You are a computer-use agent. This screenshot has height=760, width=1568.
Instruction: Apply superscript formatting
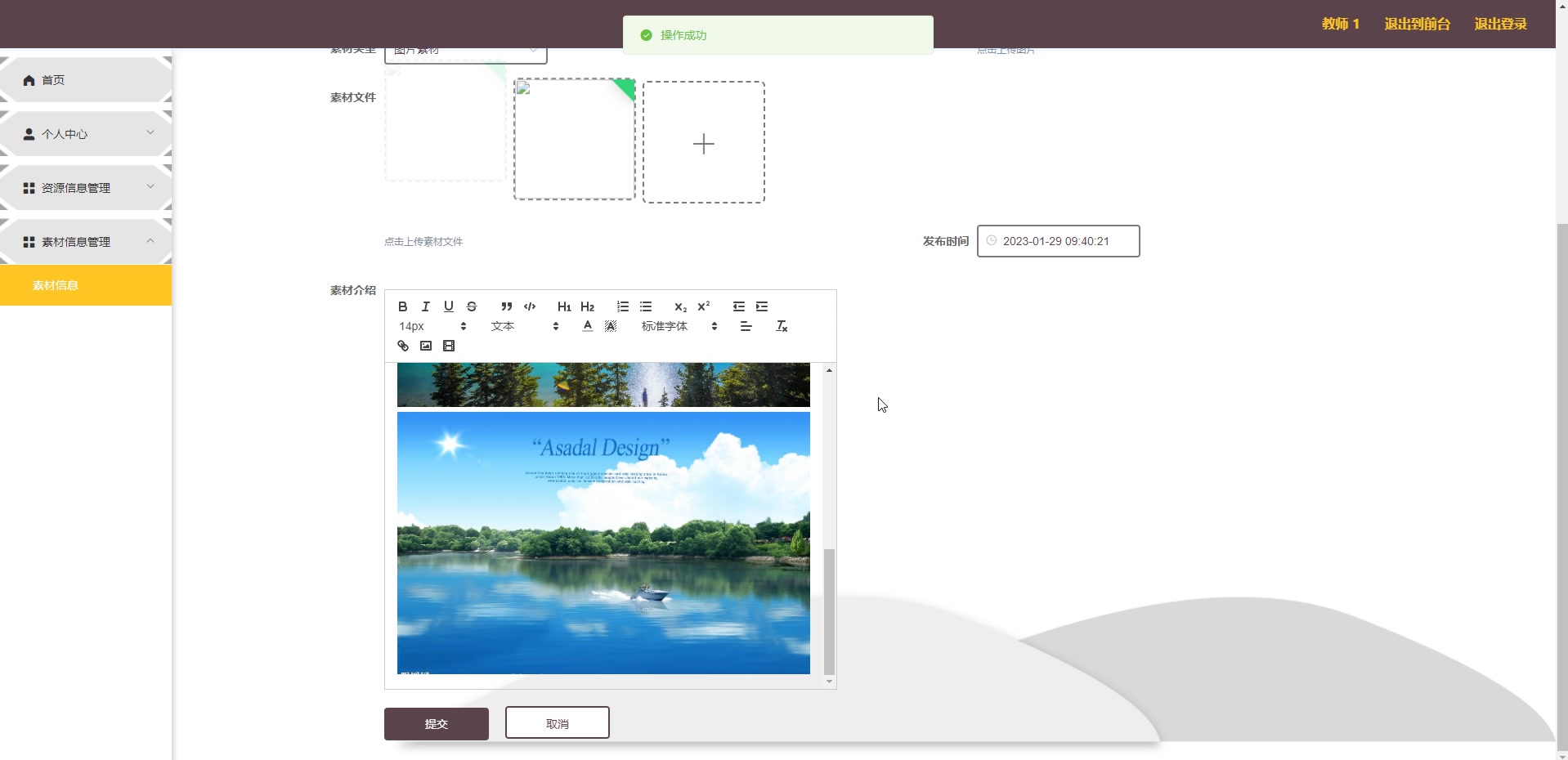704,306
